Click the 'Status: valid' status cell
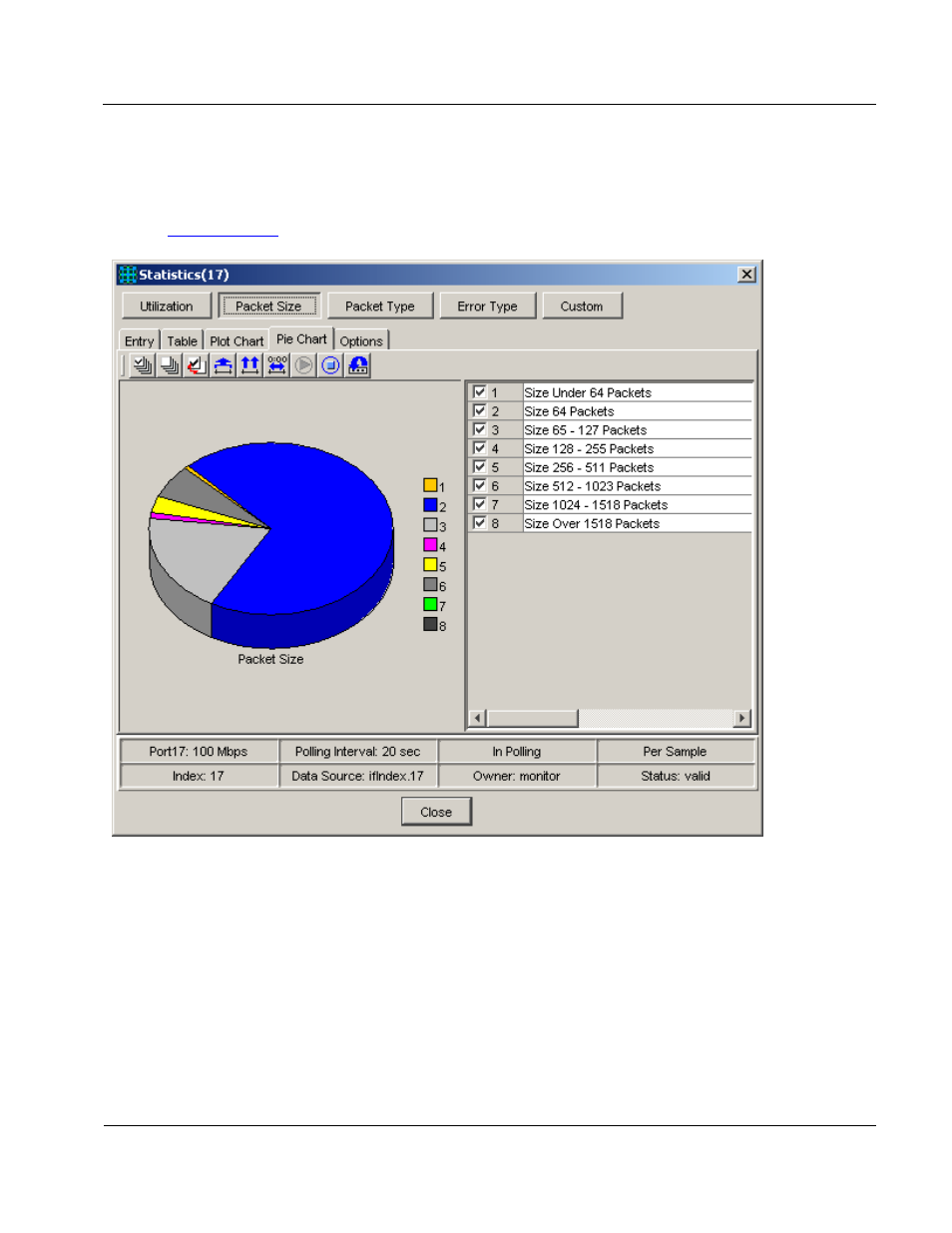The image size is (952, 1233). click(x=676, y=776)
